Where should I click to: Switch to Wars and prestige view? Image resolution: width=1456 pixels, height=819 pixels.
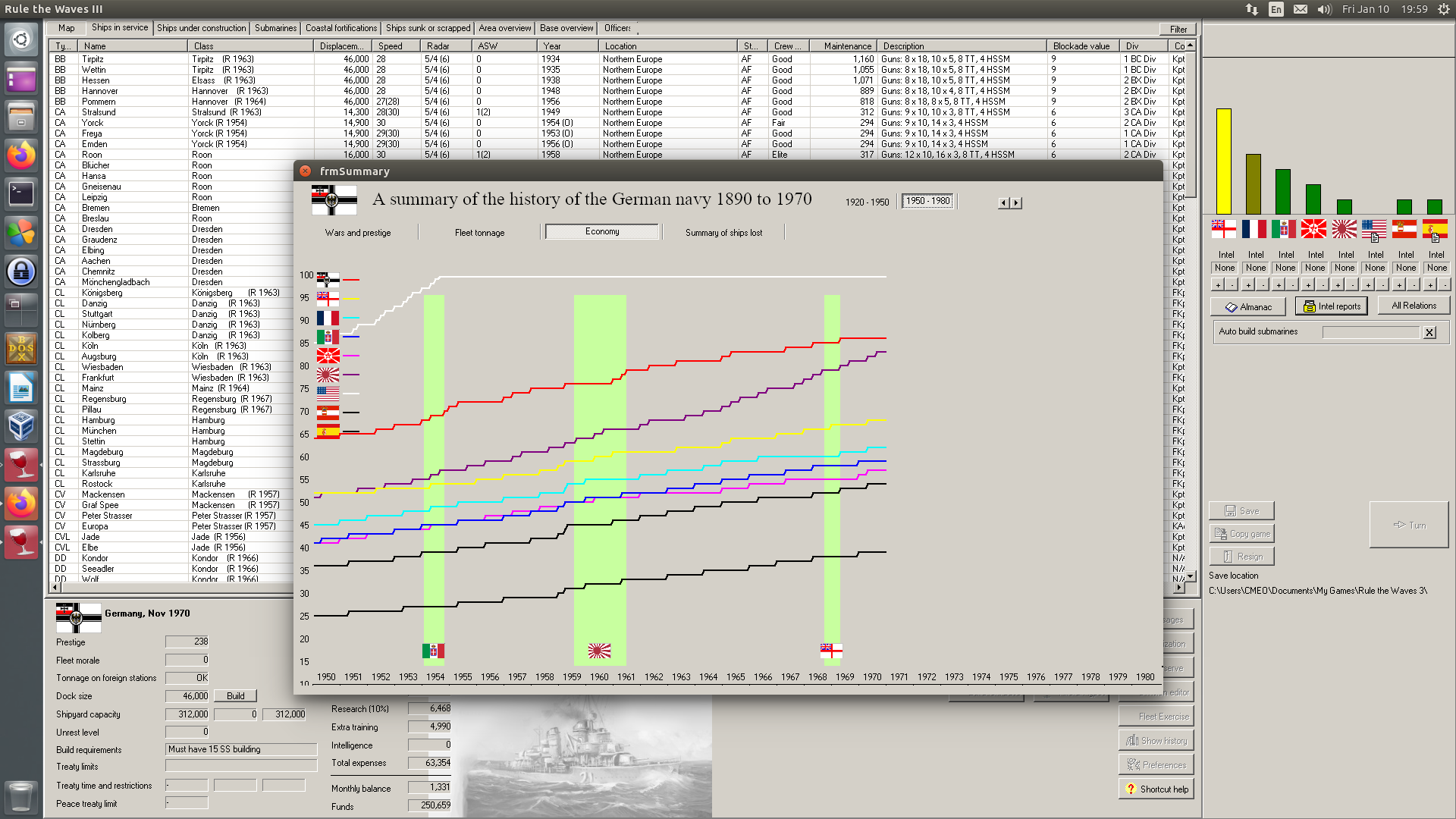358,233
